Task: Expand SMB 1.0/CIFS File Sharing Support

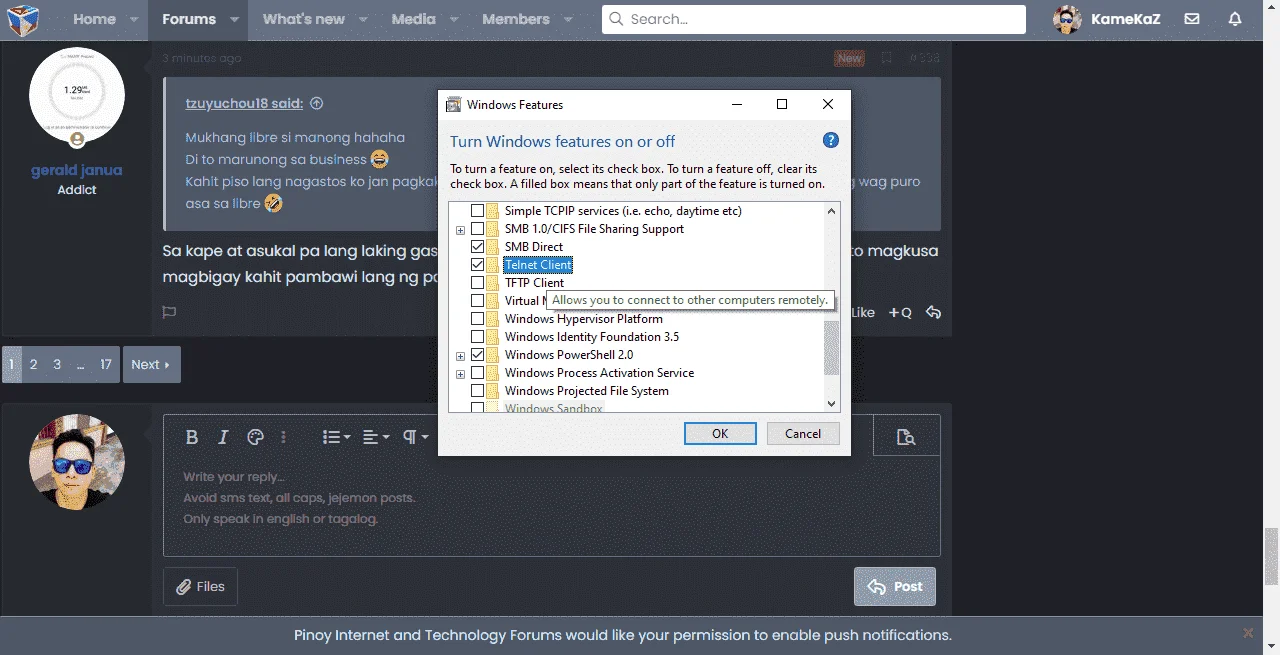Action: 461,230
